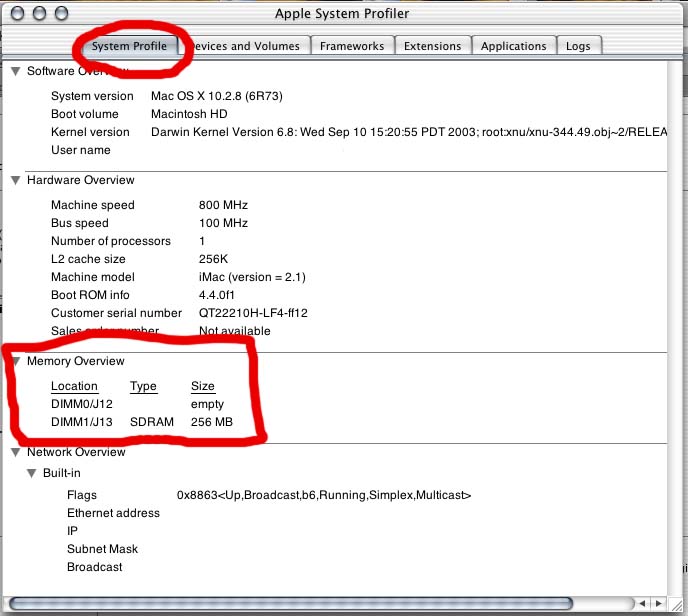
Task: Click the window minimize button
Action: [39, 14]
